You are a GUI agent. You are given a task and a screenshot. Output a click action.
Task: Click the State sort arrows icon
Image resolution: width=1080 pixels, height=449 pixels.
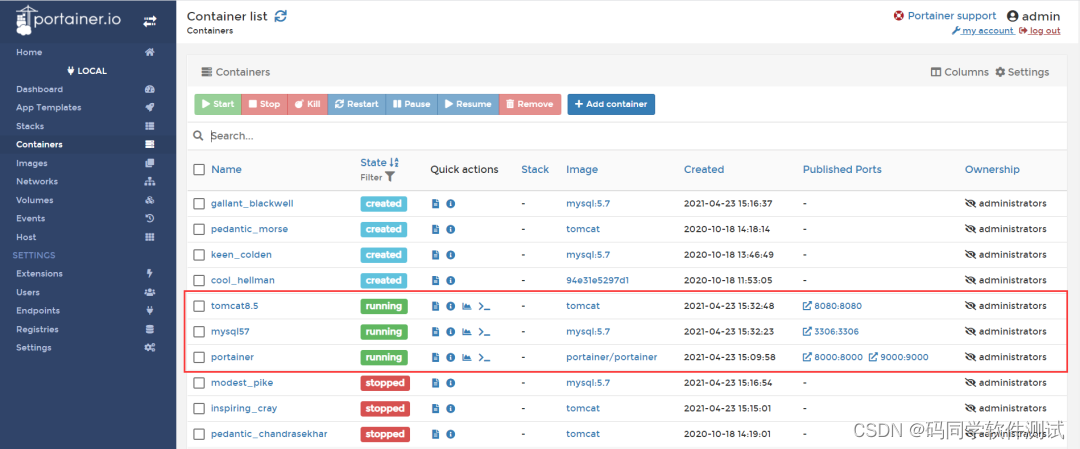[394, 163]
